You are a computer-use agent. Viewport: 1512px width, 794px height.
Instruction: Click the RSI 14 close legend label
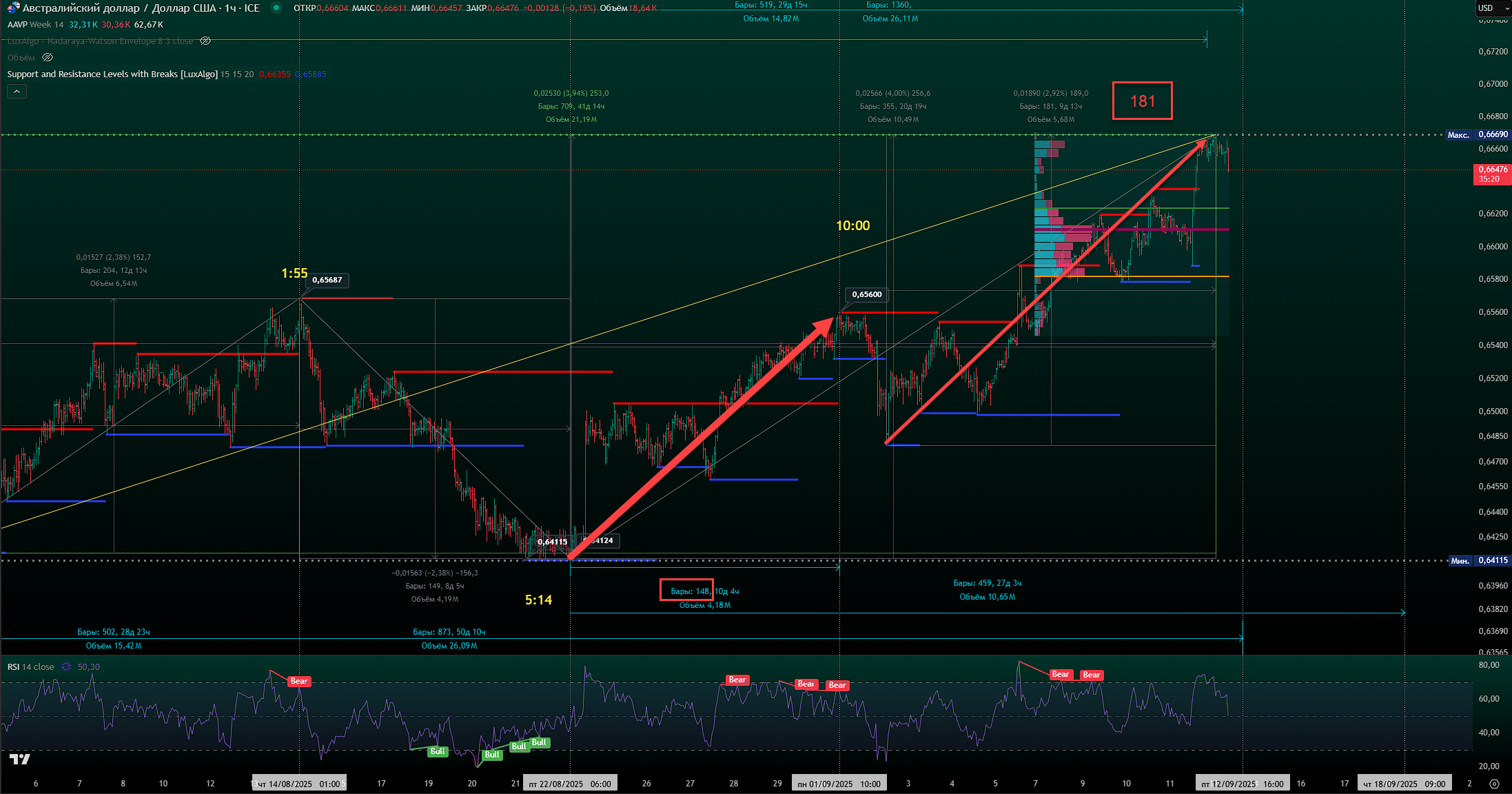[x=31, y=667]
